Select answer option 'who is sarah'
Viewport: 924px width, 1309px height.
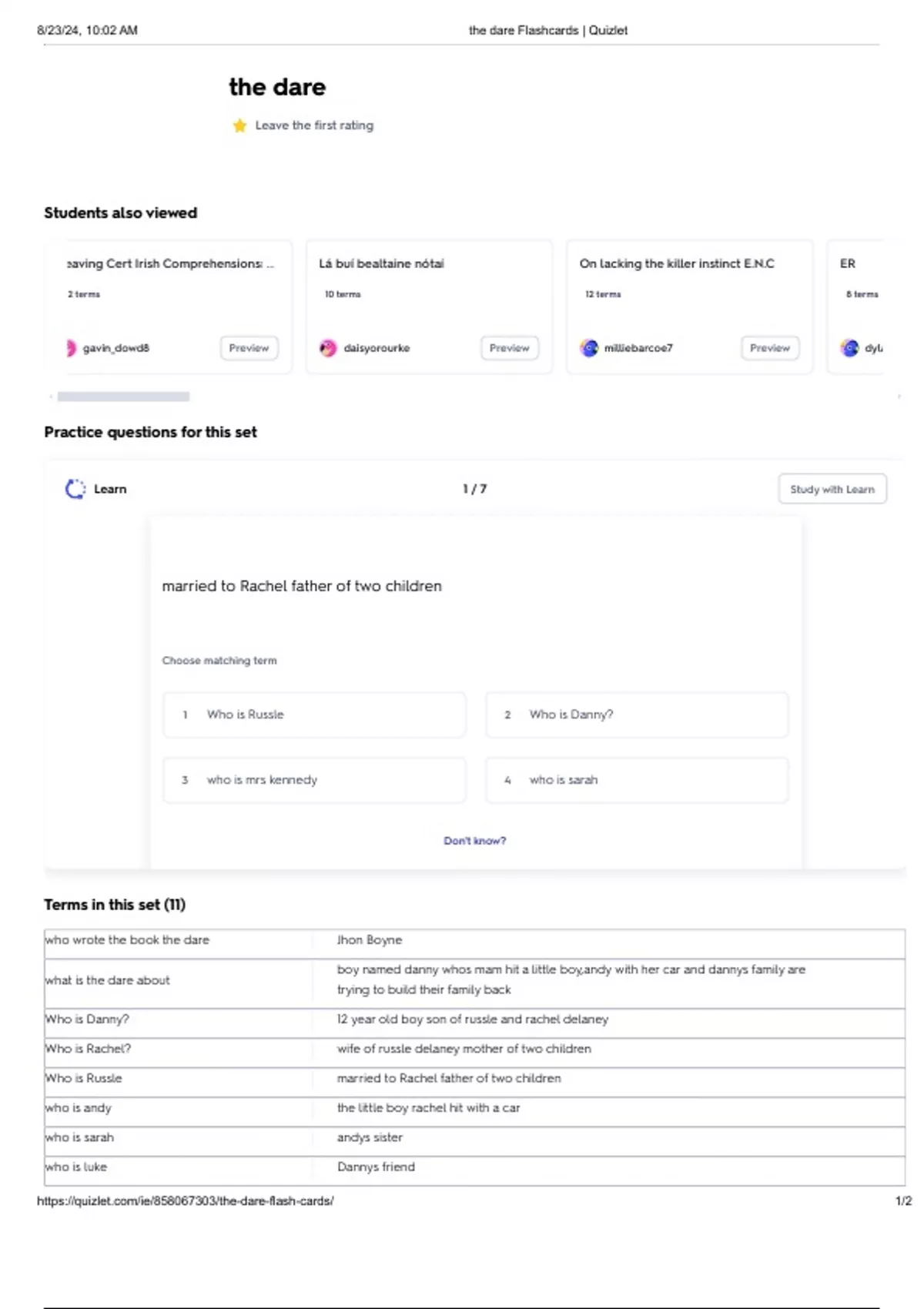(x=636, y=780)
